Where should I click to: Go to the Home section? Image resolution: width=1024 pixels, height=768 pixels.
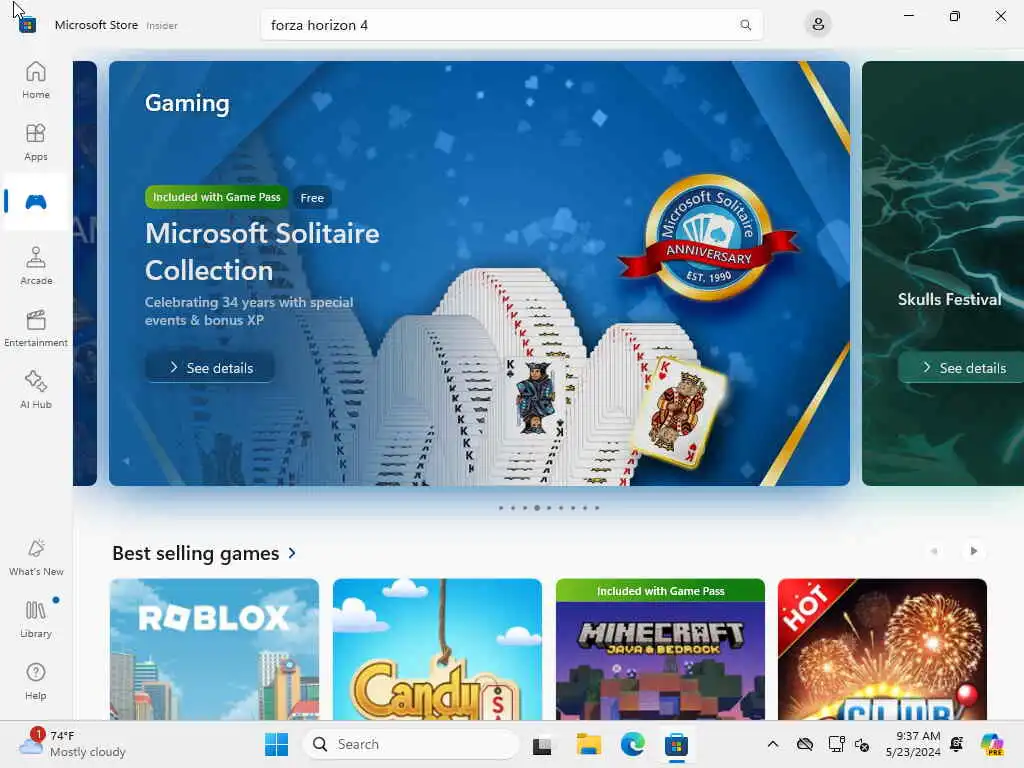(x=35, y=80)
